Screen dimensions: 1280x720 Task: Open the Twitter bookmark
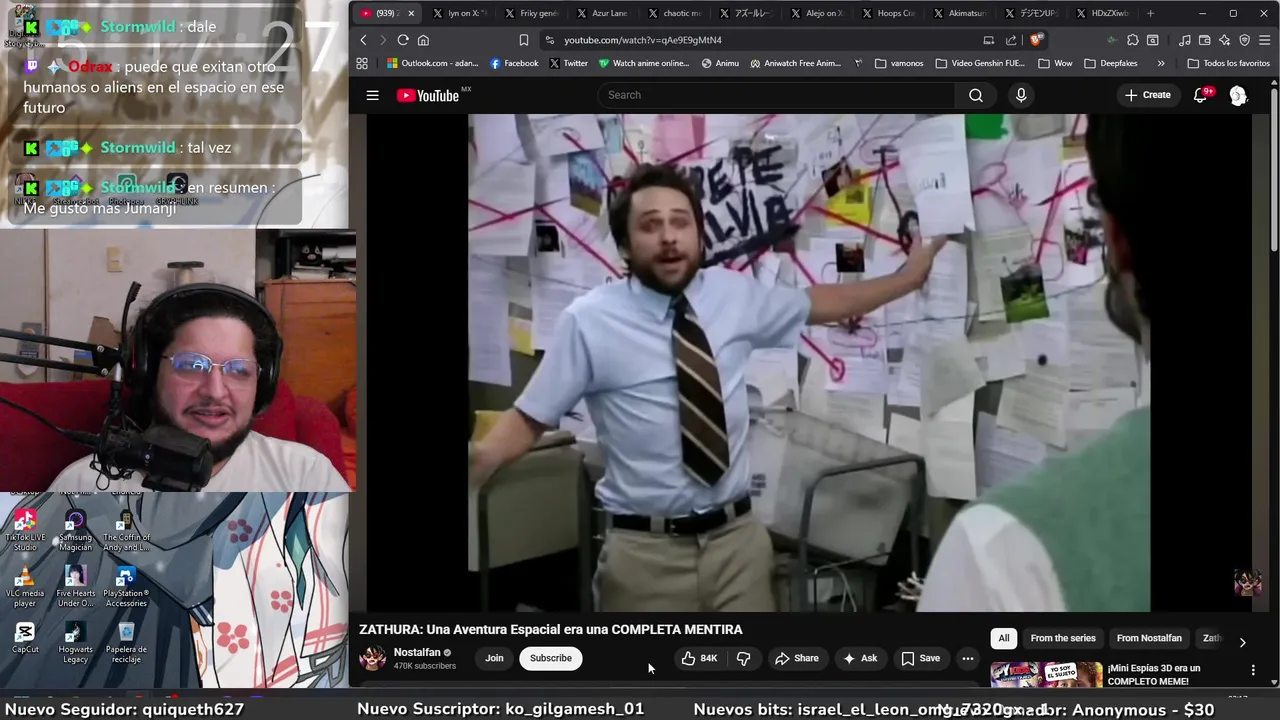tap(568, 63)
